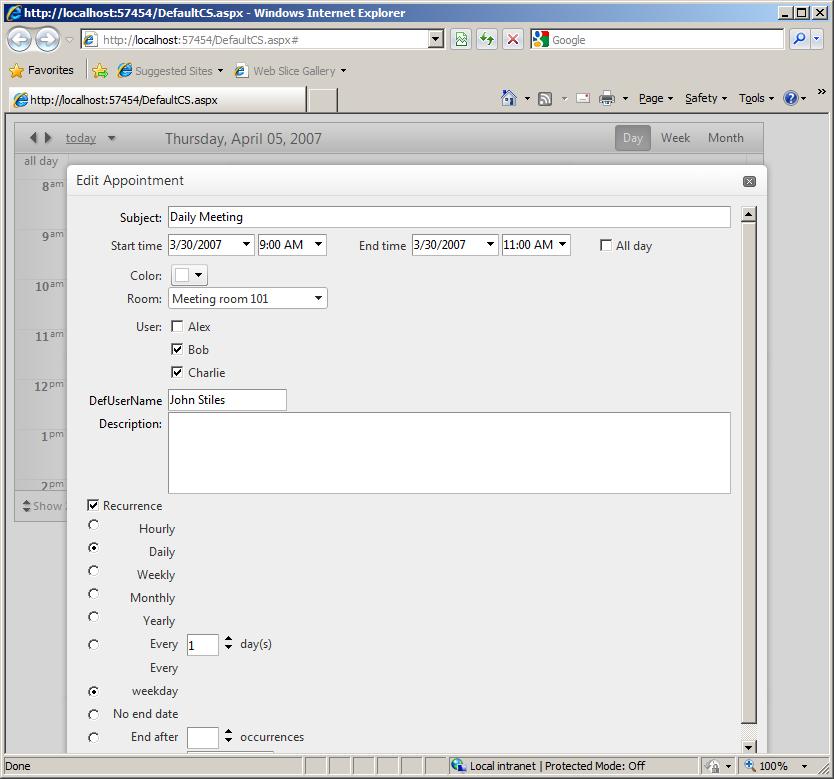Click the expand command bar chevron
Screen dimensions: 834x779
822,91
